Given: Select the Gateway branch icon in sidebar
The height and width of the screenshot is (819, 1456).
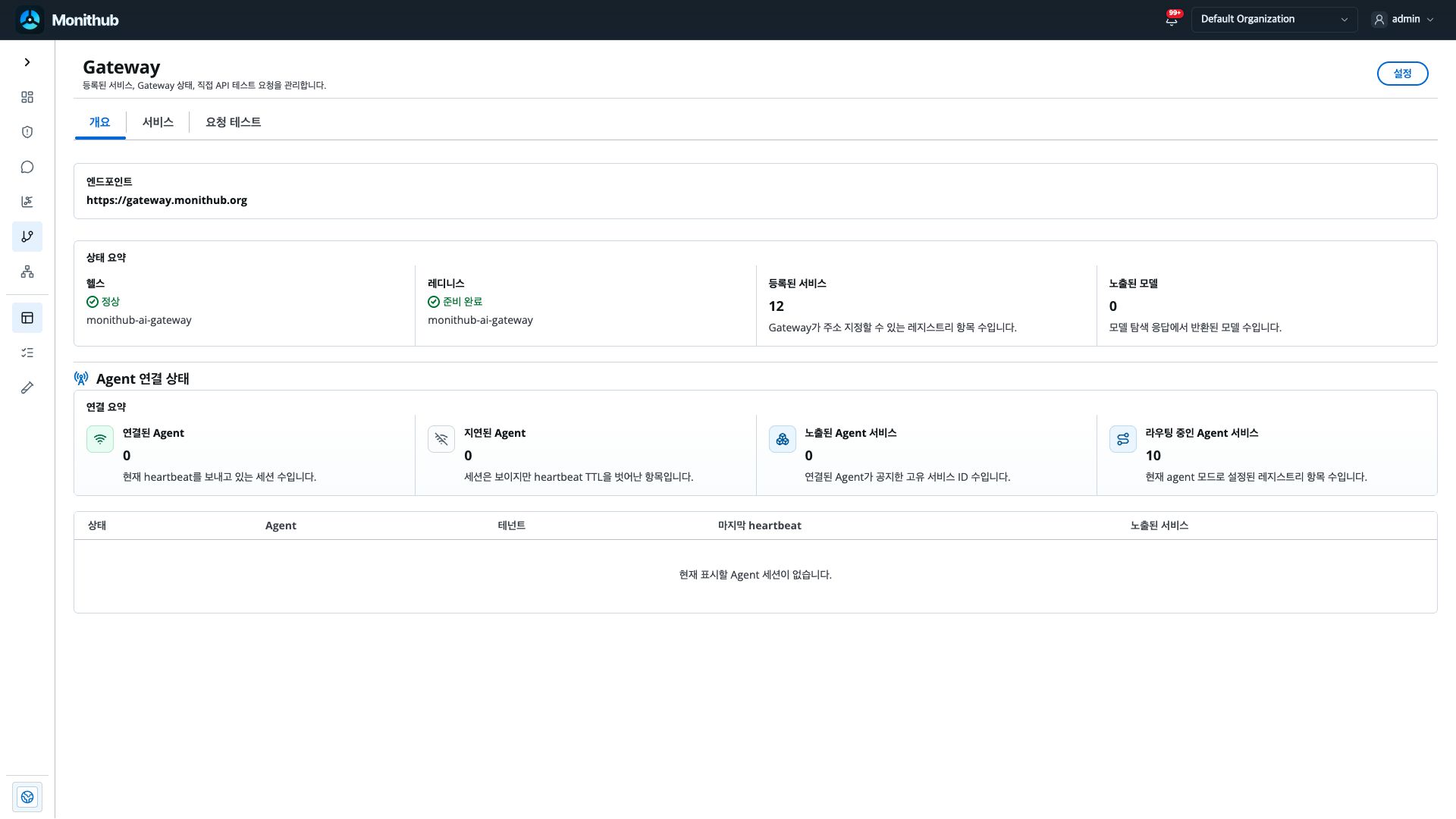Looking at the screenshot, I should [27, 237].
